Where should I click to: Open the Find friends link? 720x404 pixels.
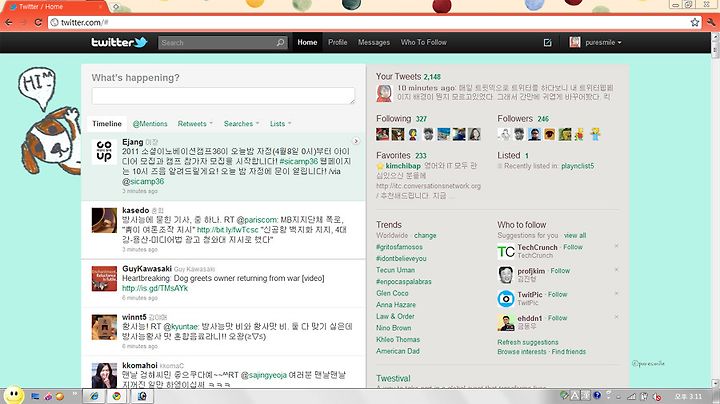tap(568, 352)
